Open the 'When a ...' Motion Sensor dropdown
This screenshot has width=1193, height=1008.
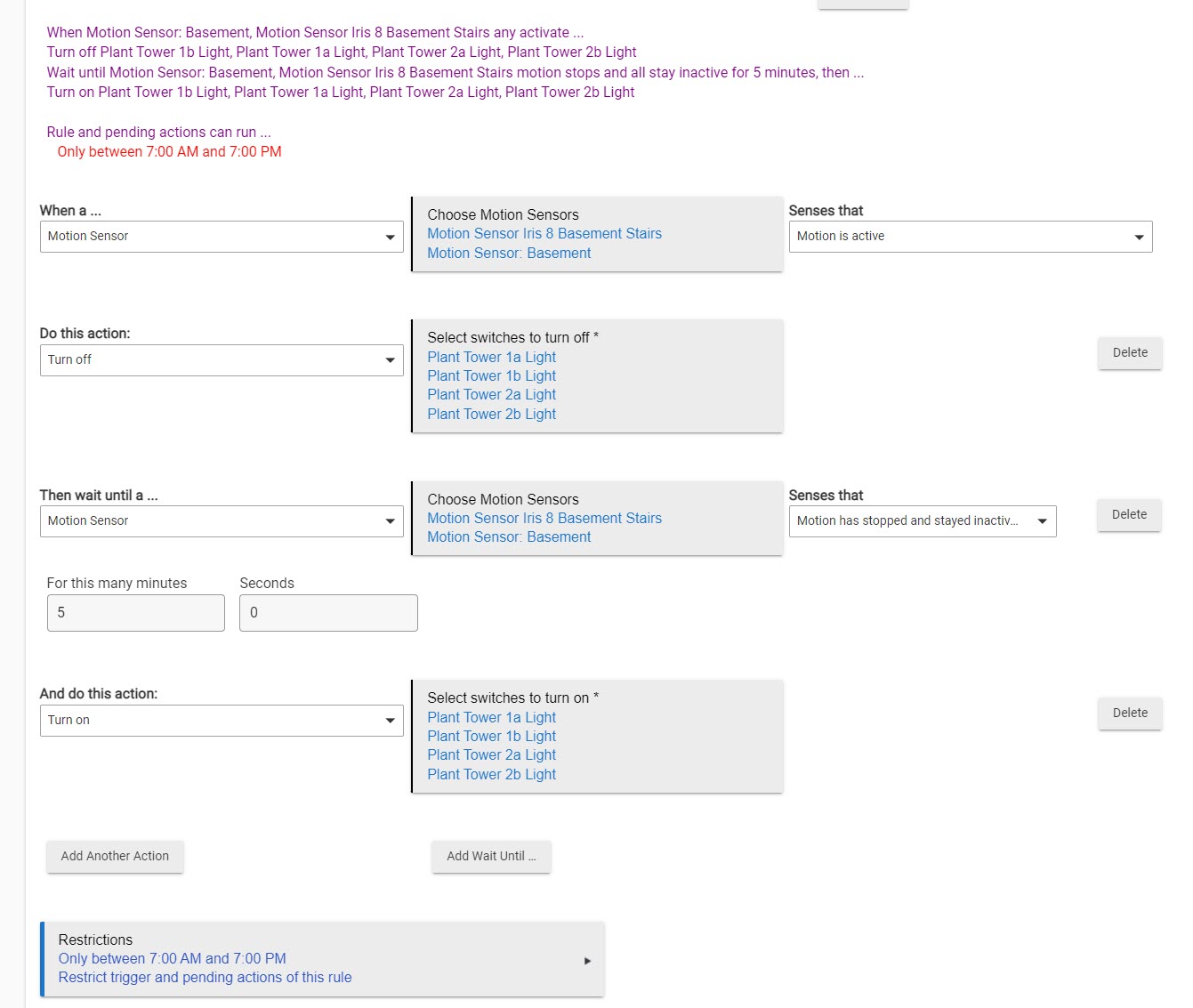tap(222, 237)
